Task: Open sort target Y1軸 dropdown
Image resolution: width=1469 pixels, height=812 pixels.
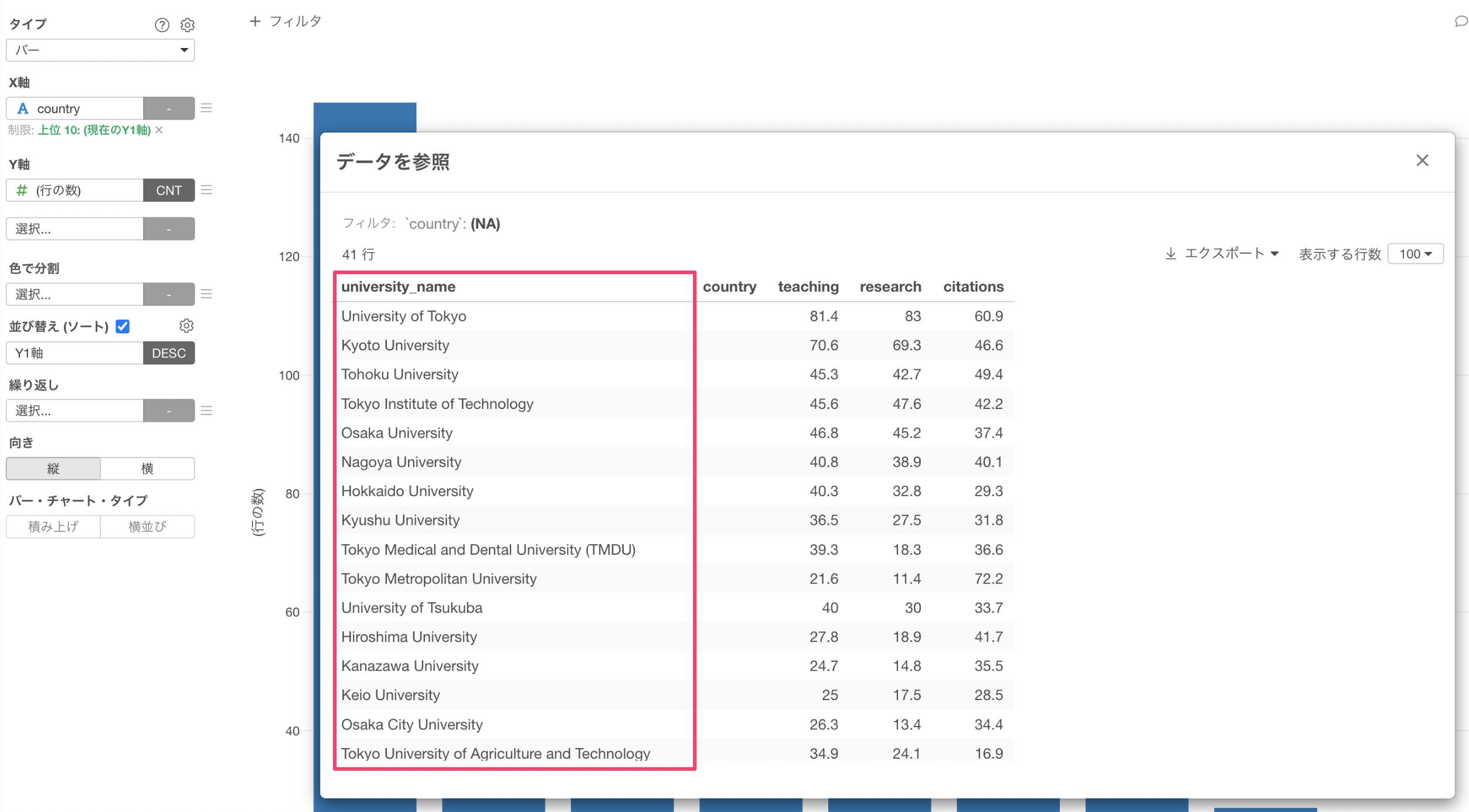Action: tap(74, 353)
